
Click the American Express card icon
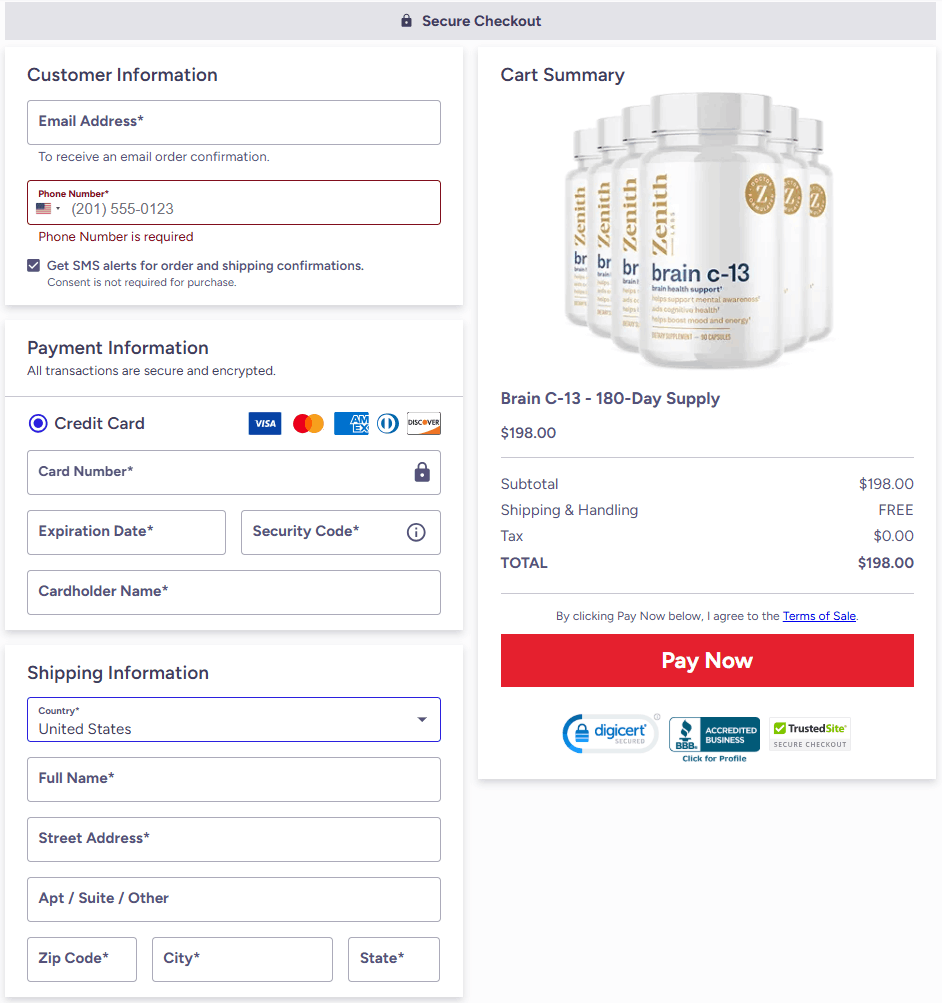(x=351, y=424)
